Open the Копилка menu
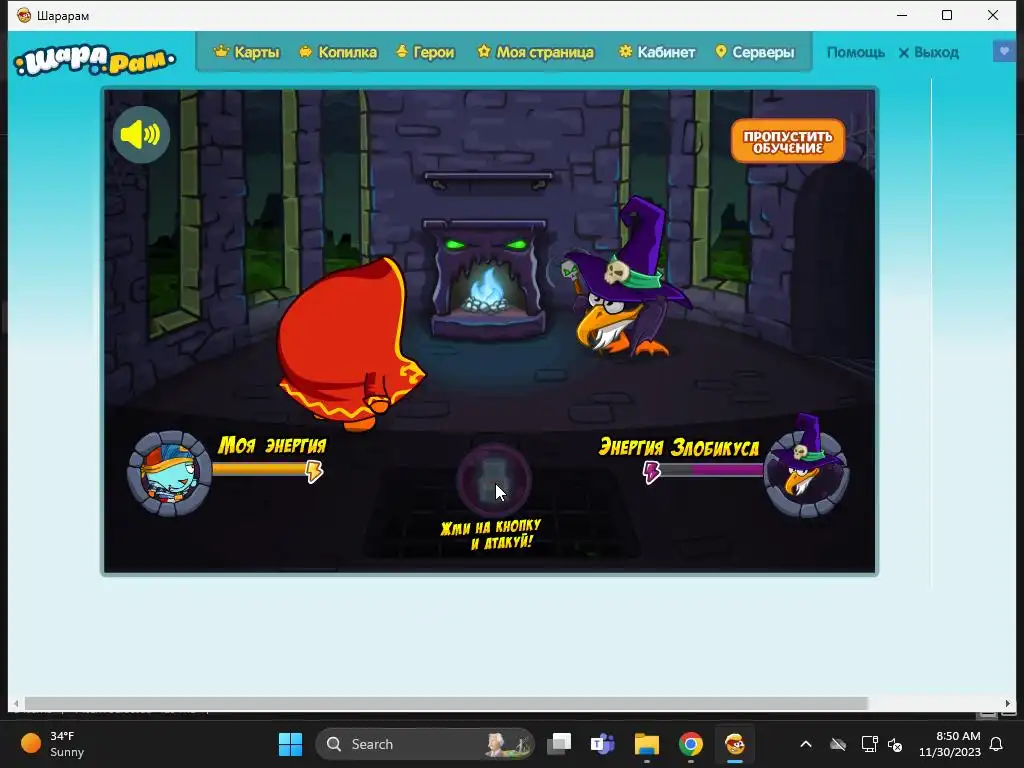Image resolution: width=1024 pixels, height=768 pixels. (338, 52)
